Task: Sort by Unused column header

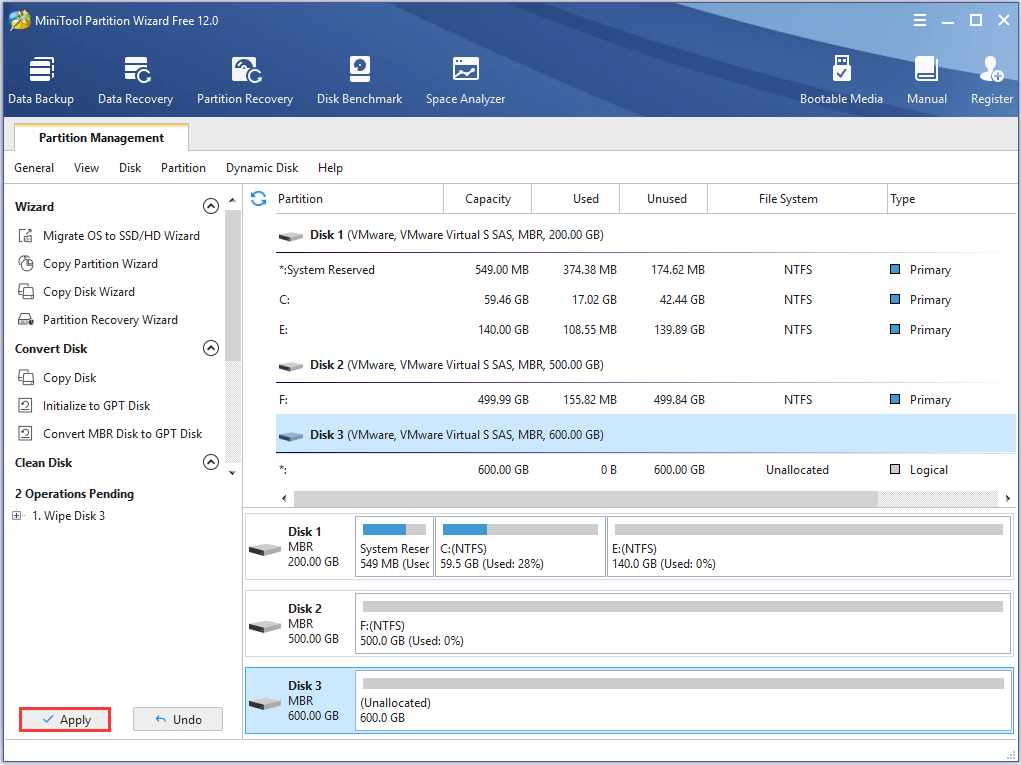Action: (664, 199)
